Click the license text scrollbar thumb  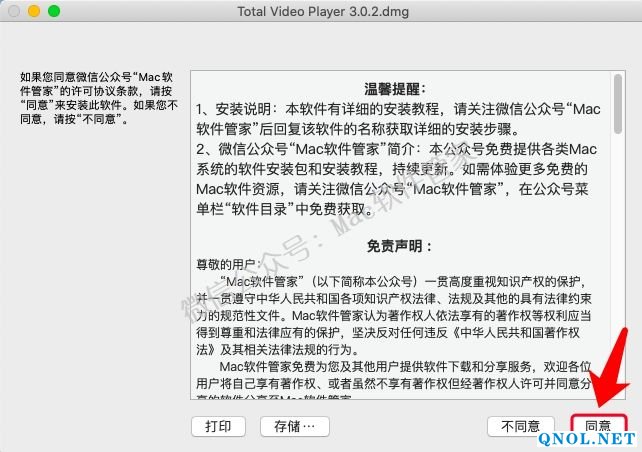[x=618, y=103]
